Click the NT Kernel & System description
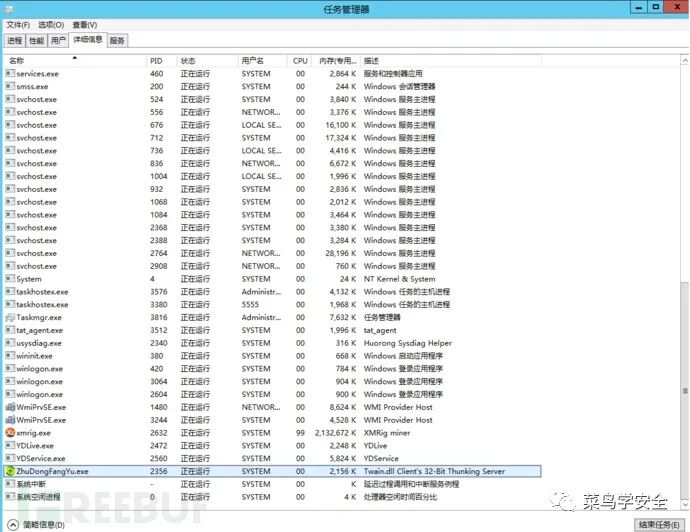The height and width of the screenshot is (532, 690). click(399, 279)
